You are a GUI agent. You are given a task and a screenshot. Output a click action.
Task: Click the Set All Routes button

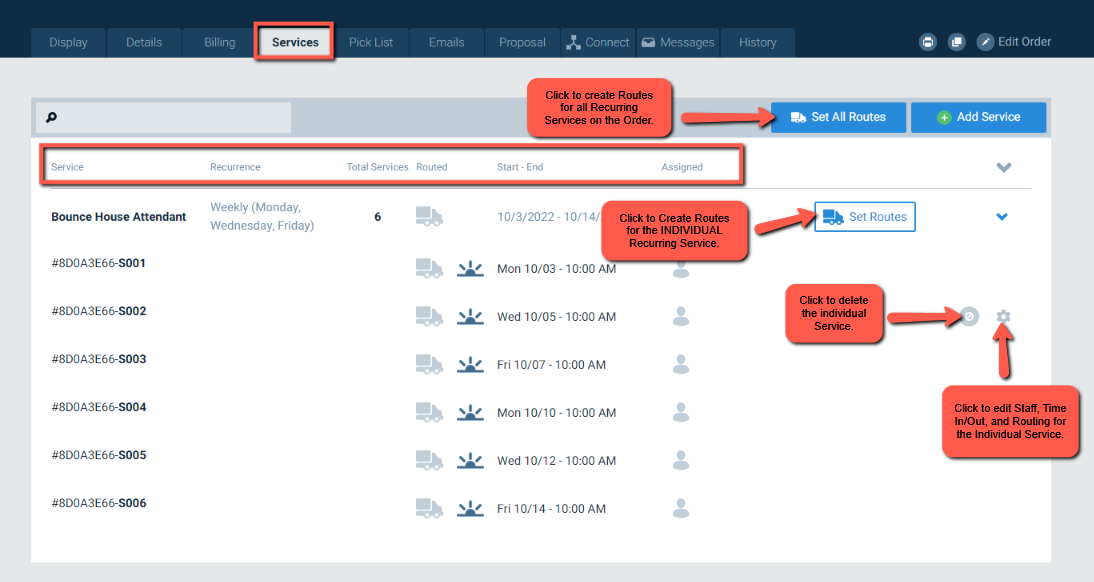(x=838, y=117)
